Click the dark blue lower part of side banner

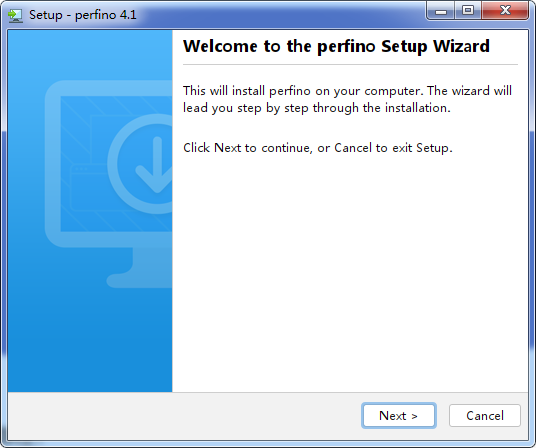coord(90,342)
